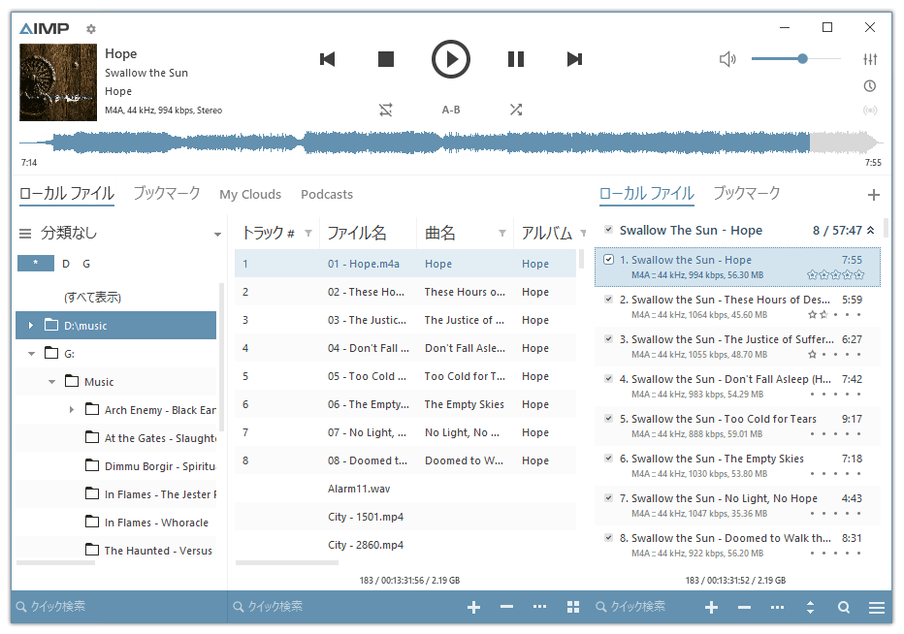The image size is (904, 634).
Task: Select In Flames - Whoracle folder
Action: (146, 522)
